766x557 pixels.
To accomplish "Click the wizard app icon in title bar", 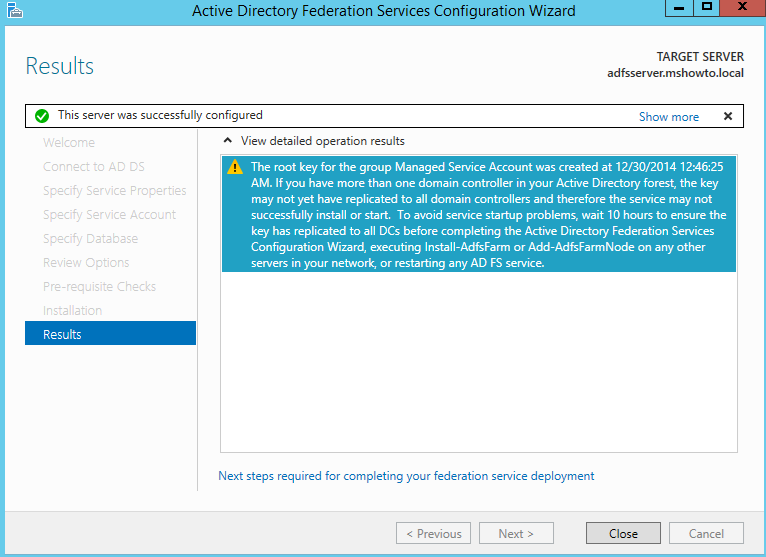I will pyautogui.click(x=15, y=10).
